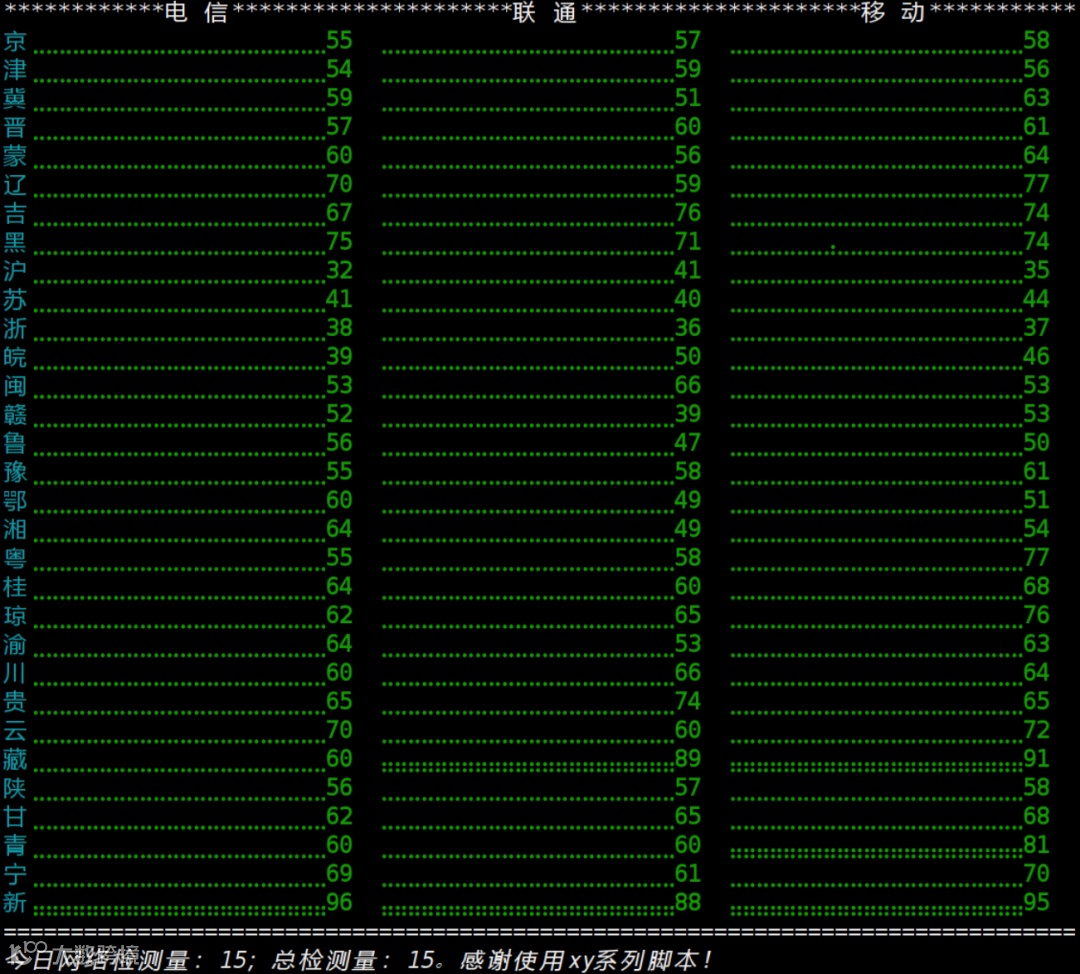Click 联通 value 36 in 浙 row
The height and width of the screenshot is (974, 1080).
click(688, 327)
